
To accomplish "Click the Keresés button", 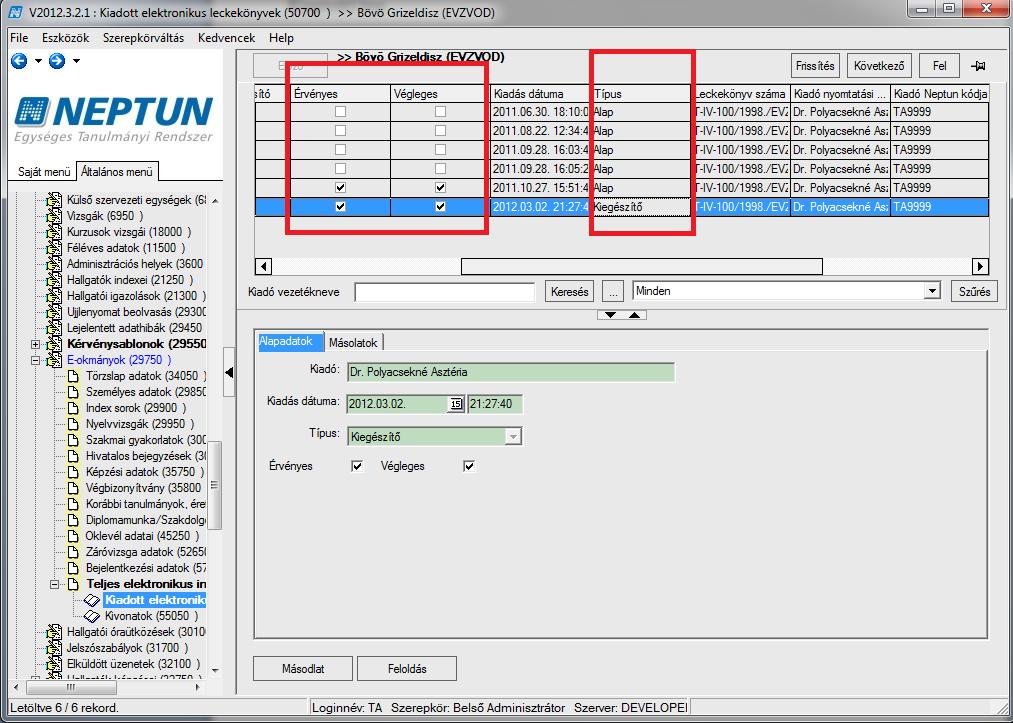I will pos(570,292).
